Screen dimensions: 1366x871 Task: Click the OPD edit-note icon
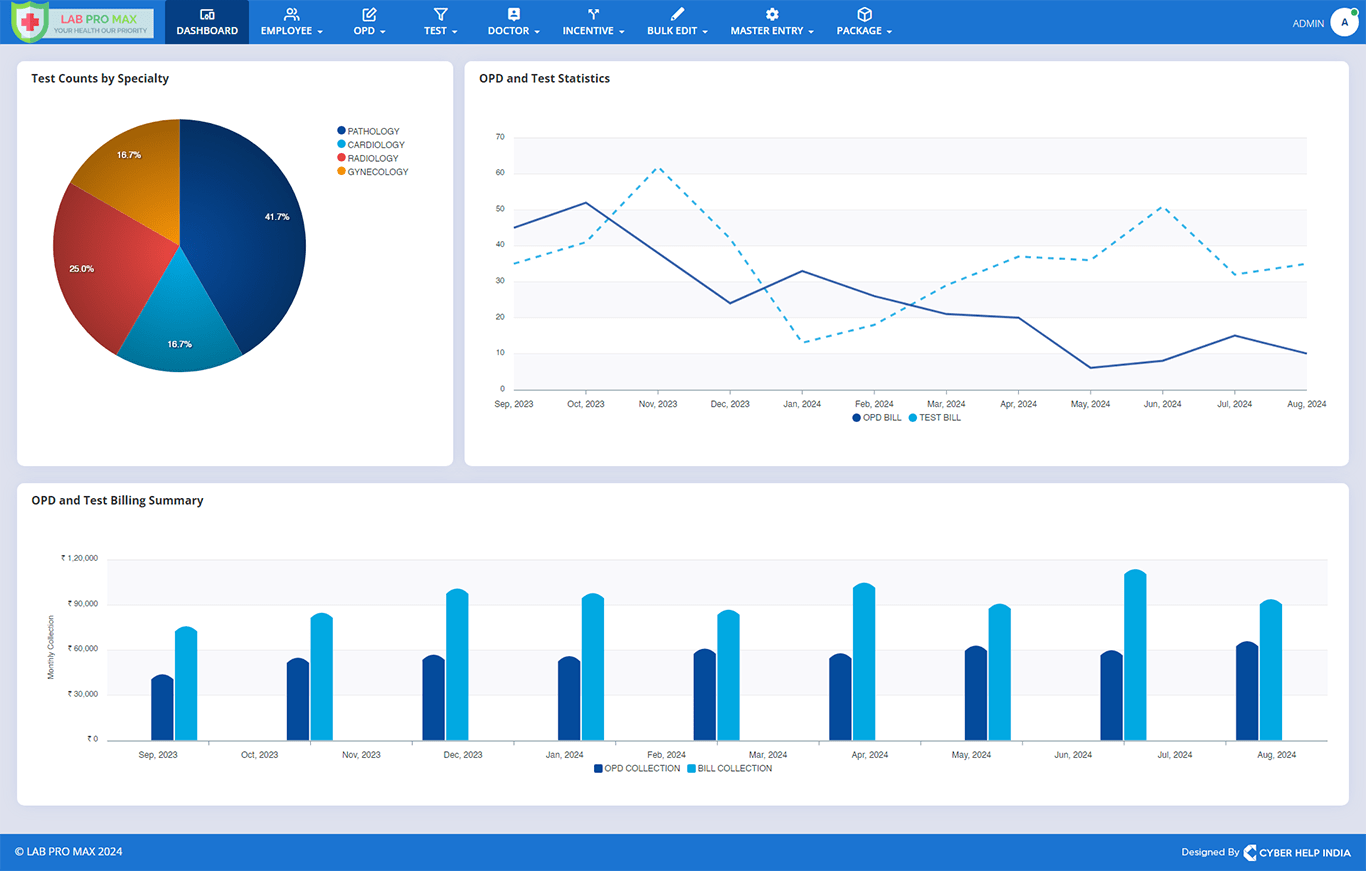pyautogui.click(x=369, y=14)
